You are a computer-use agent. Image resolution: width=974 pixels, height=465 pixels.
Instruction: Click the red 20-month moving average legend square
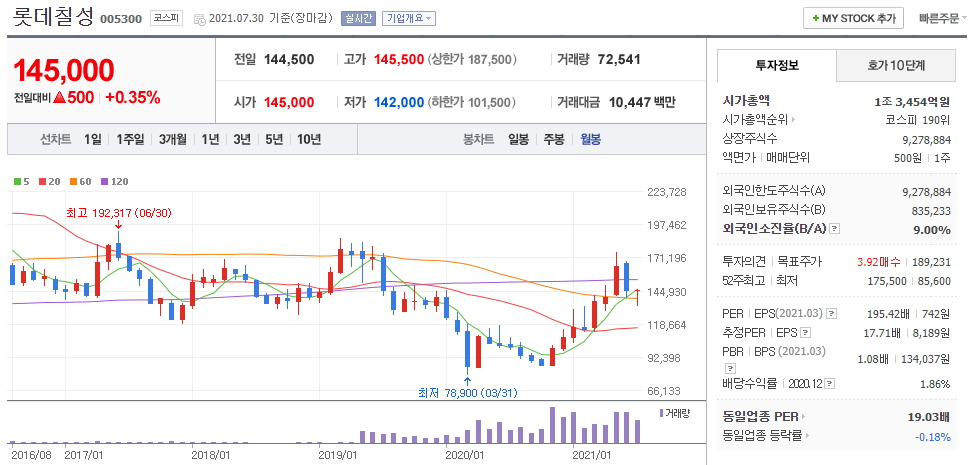pos(43,182)
